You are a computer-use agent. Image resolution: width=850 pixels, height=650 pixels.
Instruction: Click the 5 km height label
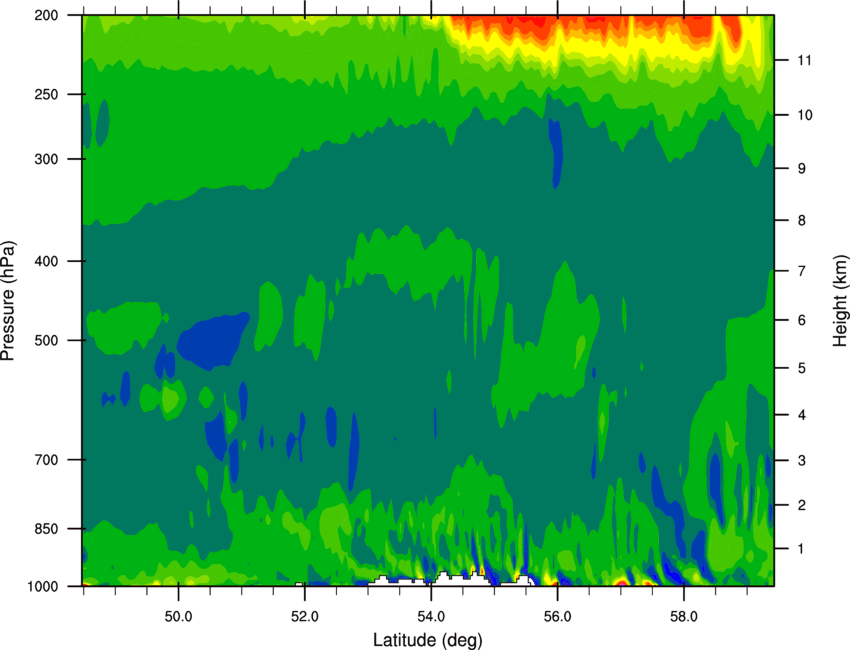tap(801, 368)
